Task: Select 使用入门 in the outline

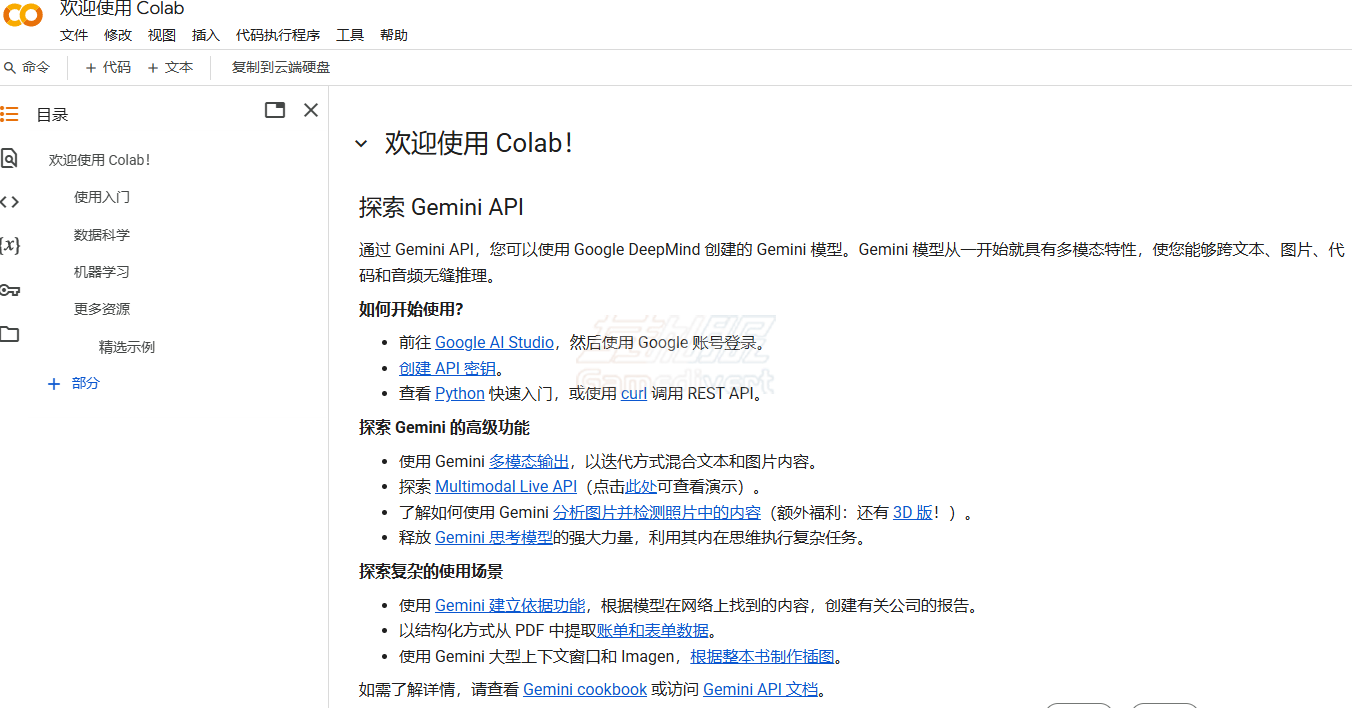Action: click(x=102, y=197)
